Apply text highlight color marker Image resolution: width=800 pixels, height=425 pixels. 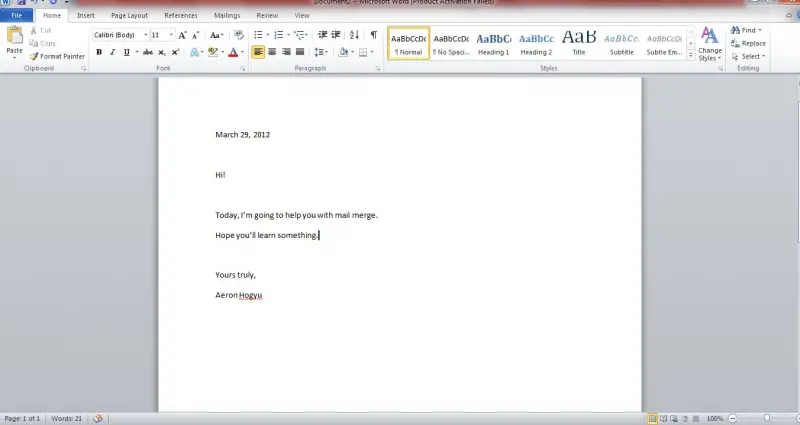tap(213, 52)
